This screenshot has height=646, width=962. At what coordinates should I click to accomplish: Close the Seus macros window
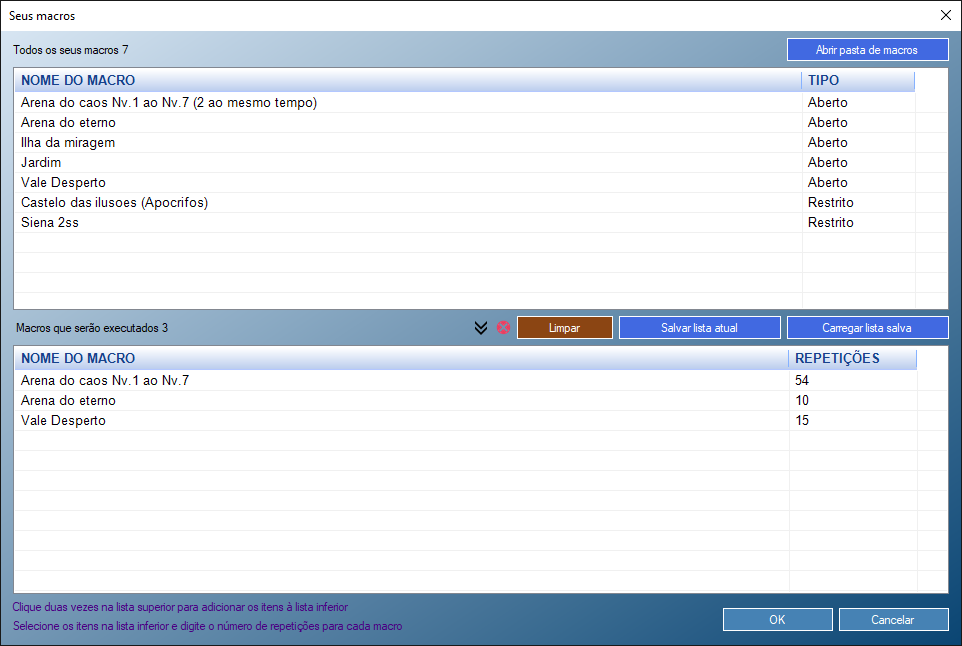click(945, 15)
